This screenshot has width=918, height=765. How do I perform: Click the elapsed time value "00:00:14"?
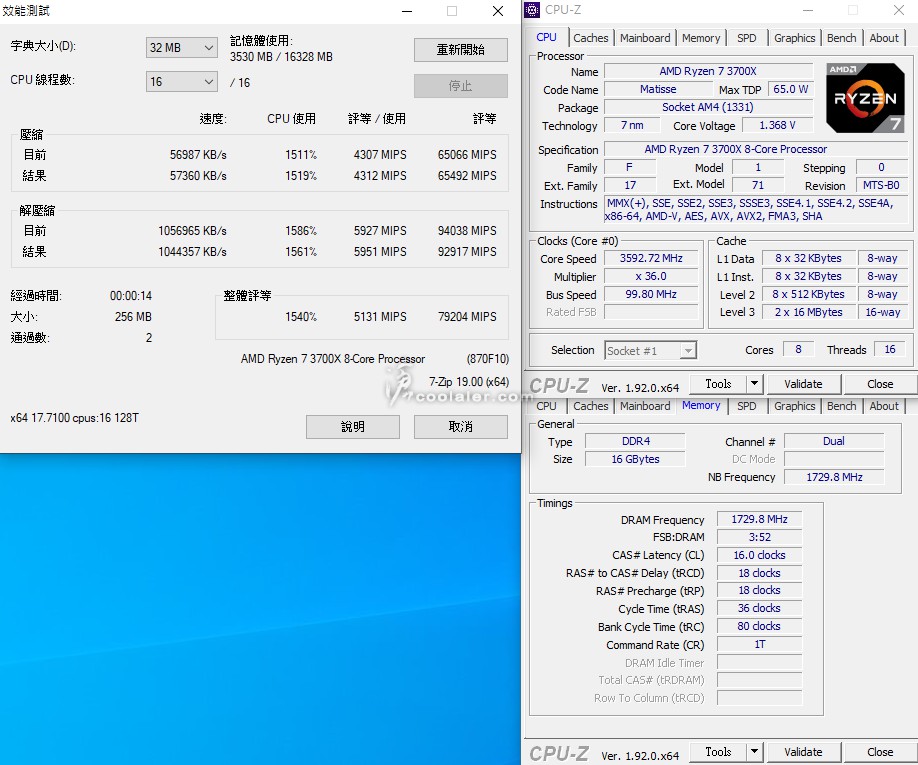click(x=131, y=296)
